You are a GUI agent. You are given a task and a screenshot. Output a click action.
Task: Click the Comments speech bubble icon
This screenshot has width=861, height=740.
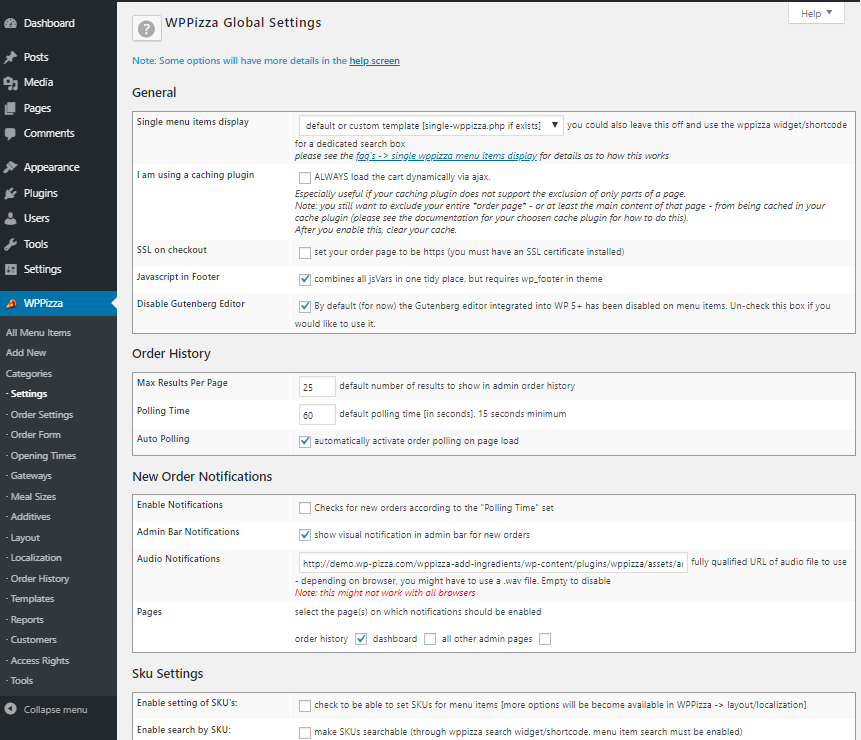pyautogui.click(x=11, y=134)
